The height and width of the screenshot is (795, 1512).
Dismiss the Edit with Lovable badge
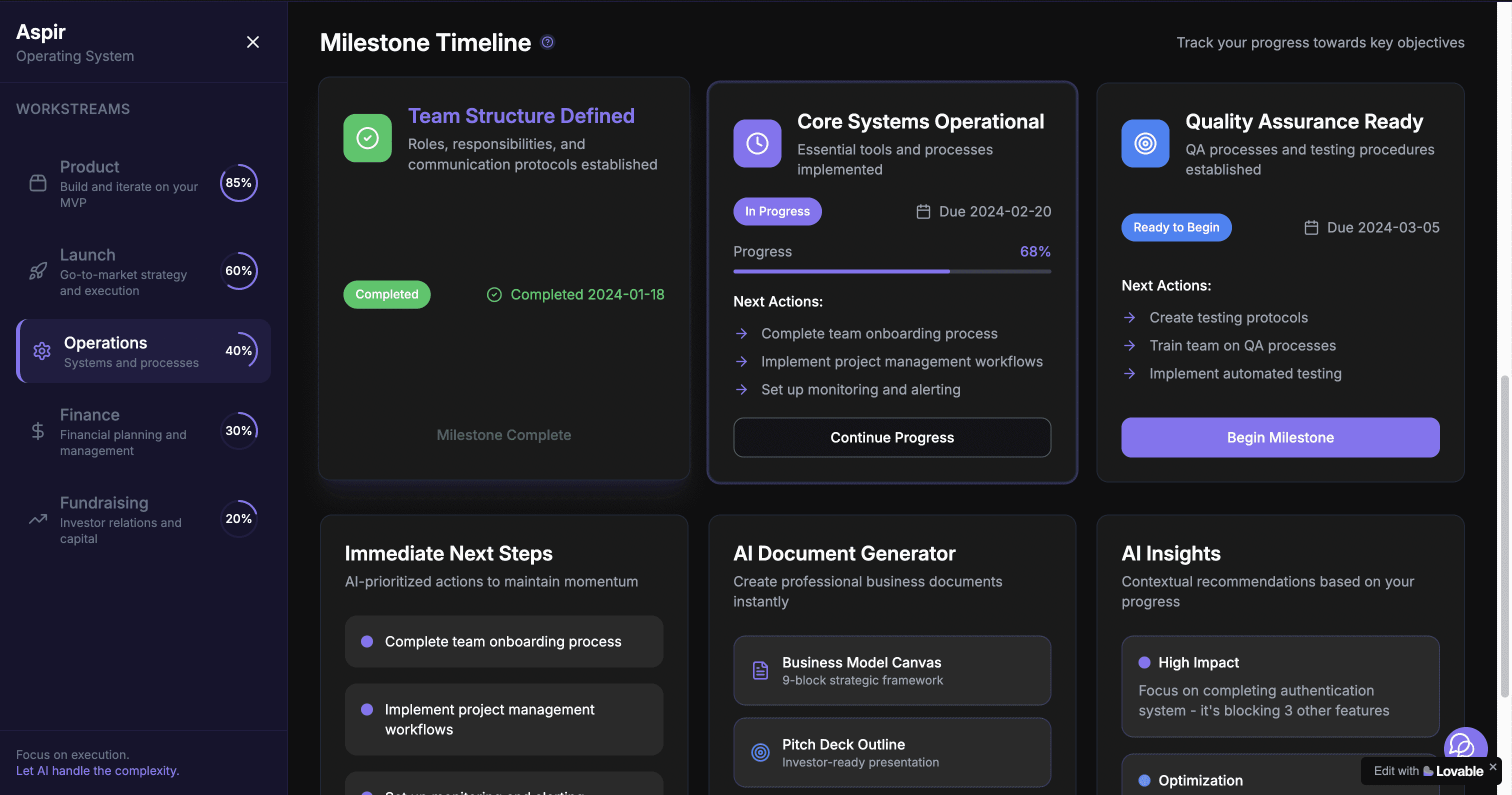pyautogui.click(x=1492, y=767)
